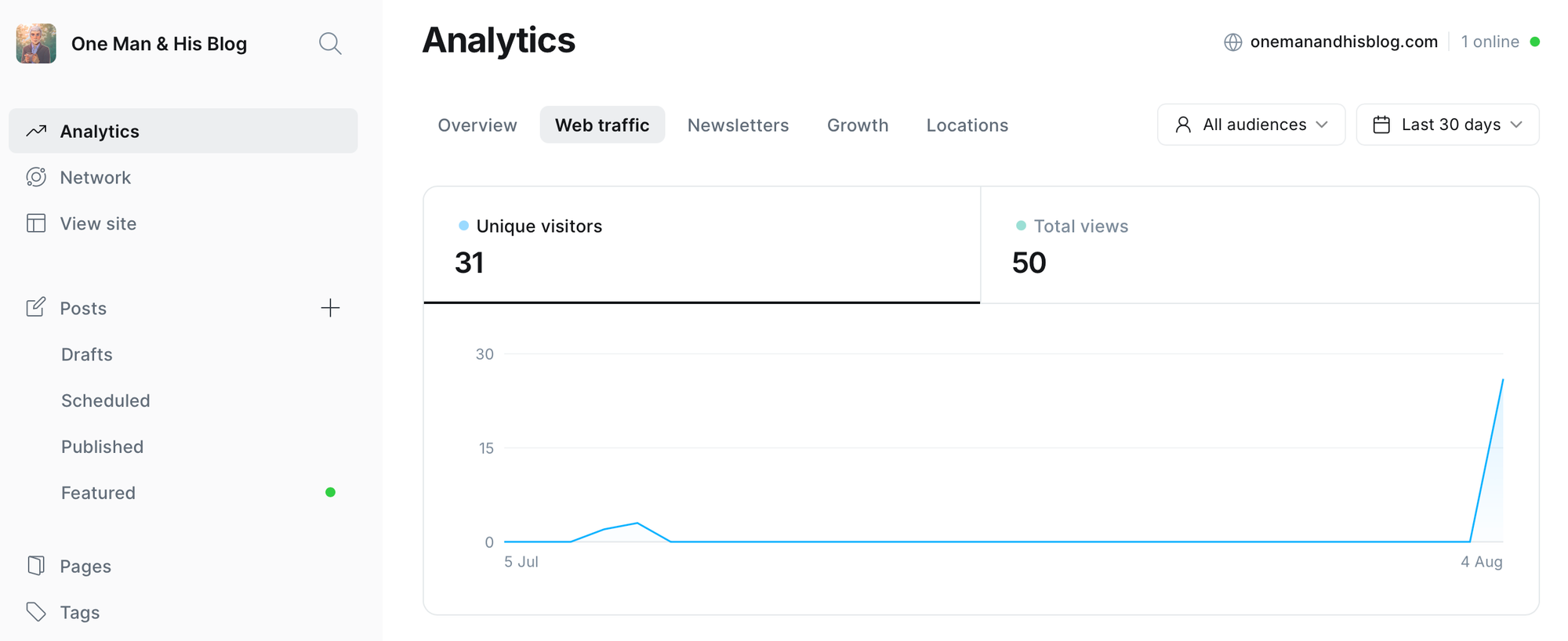The width and height of the screenshot is (1568, 641).
Task: Click the Posts edit icon
Action: (x=36, y=307)
